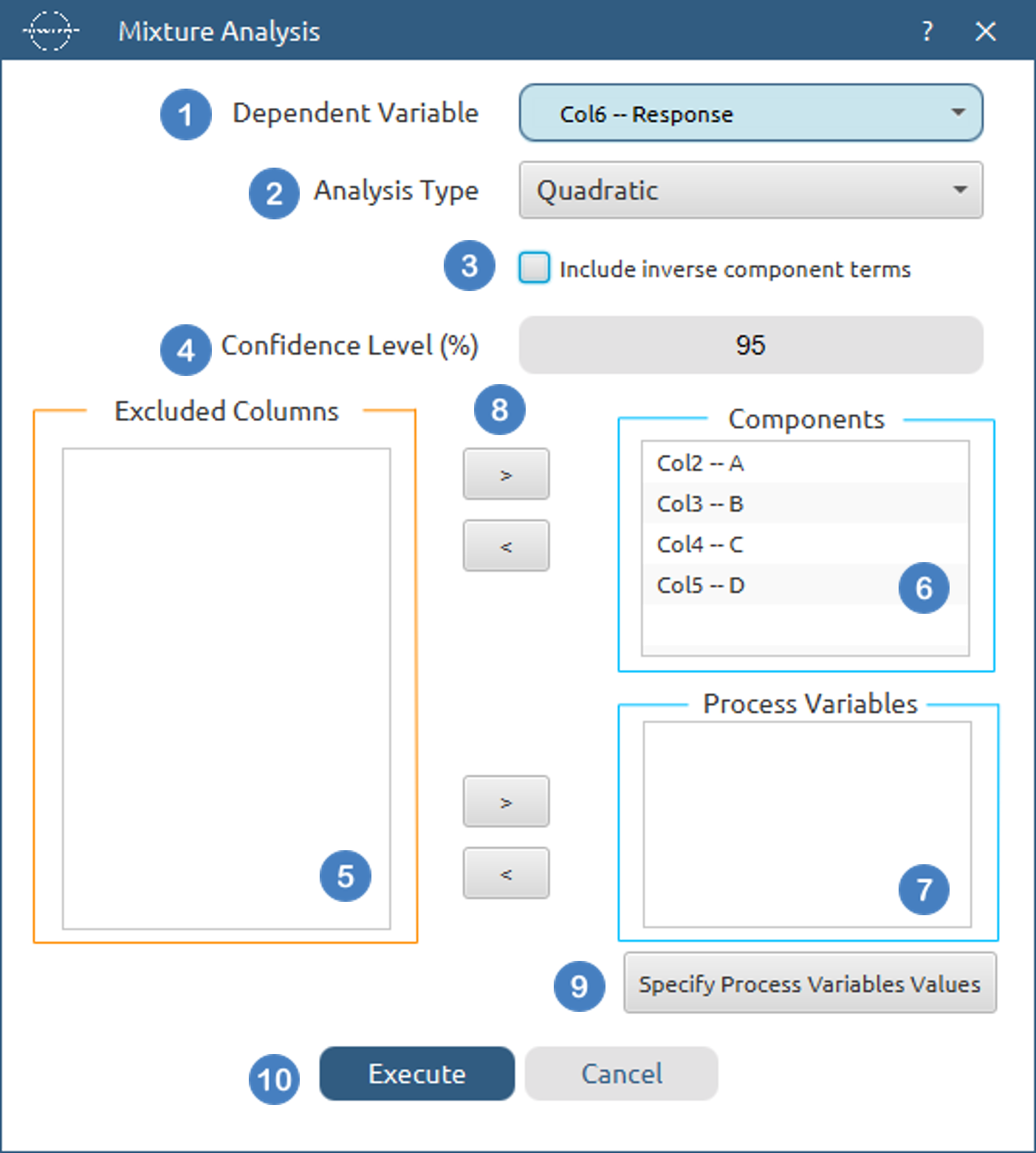Click the Dependent Variable dropdown arrow
1036x1153 pixels.
point(958,113)
